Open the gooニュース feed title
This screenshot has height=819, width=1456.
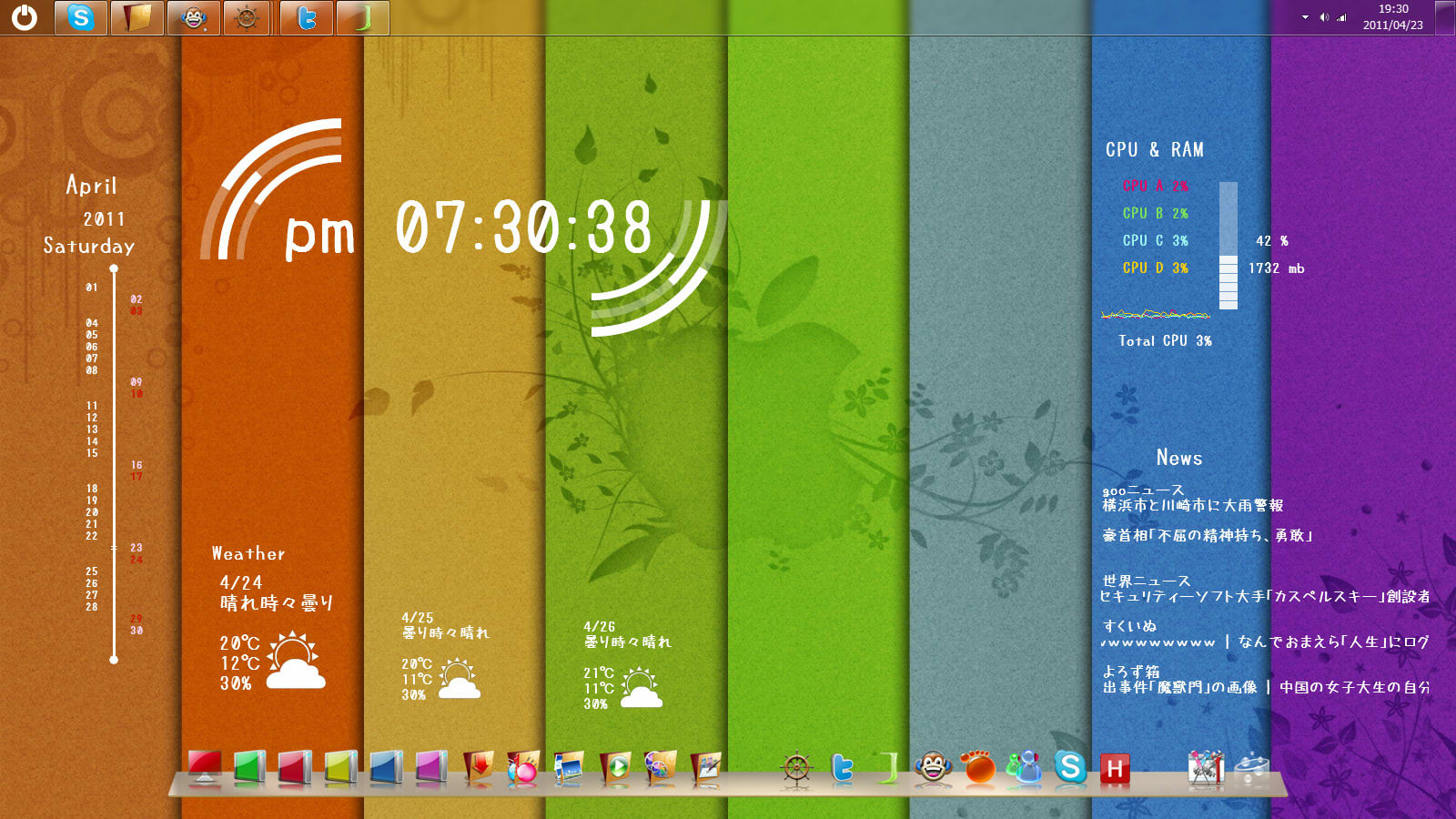pyautogui.click(x=1143, y=490)
